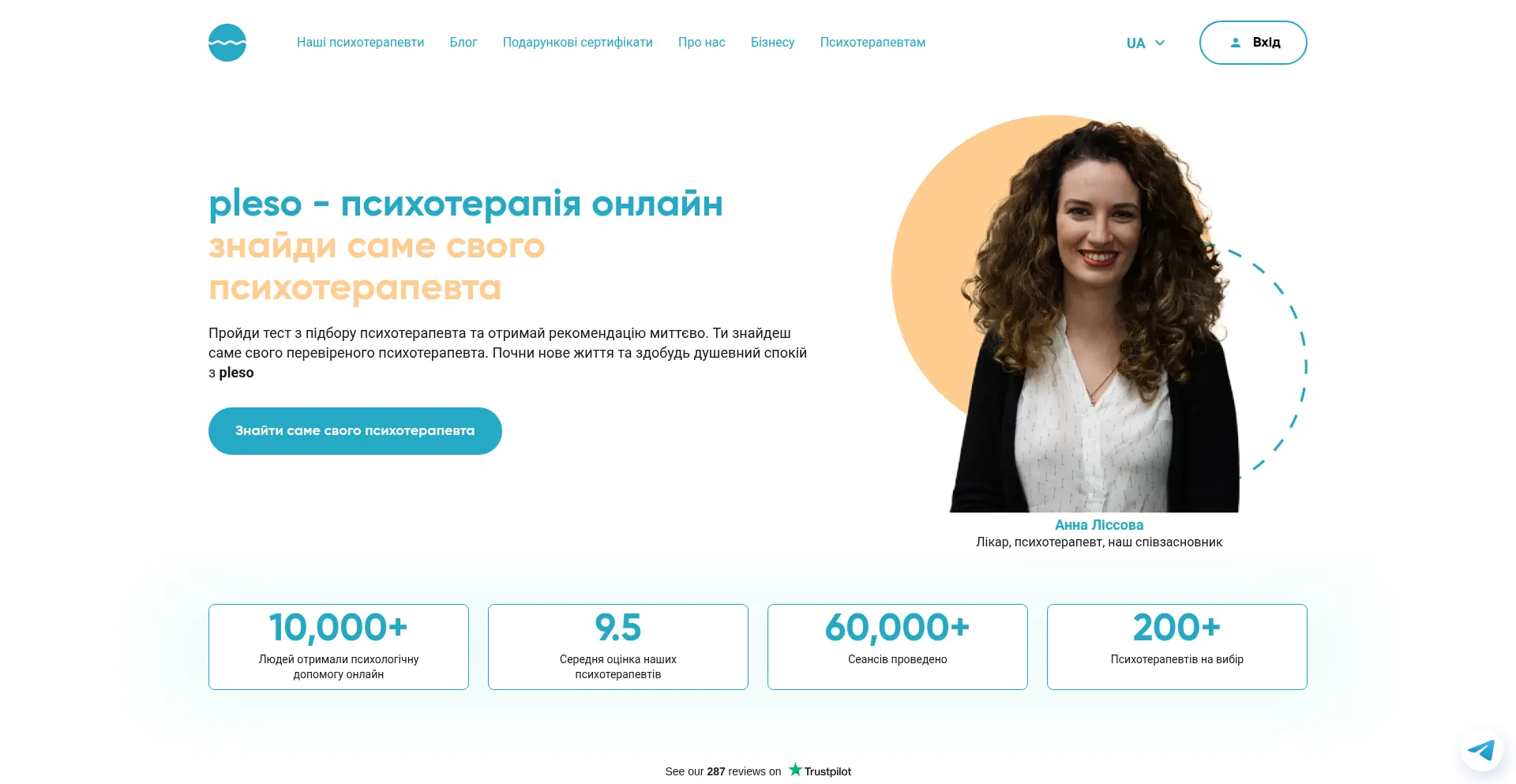Open the Психотерапевтам section
The height and width of the screenshot is (784, 1516).
[x=872, y=43]
